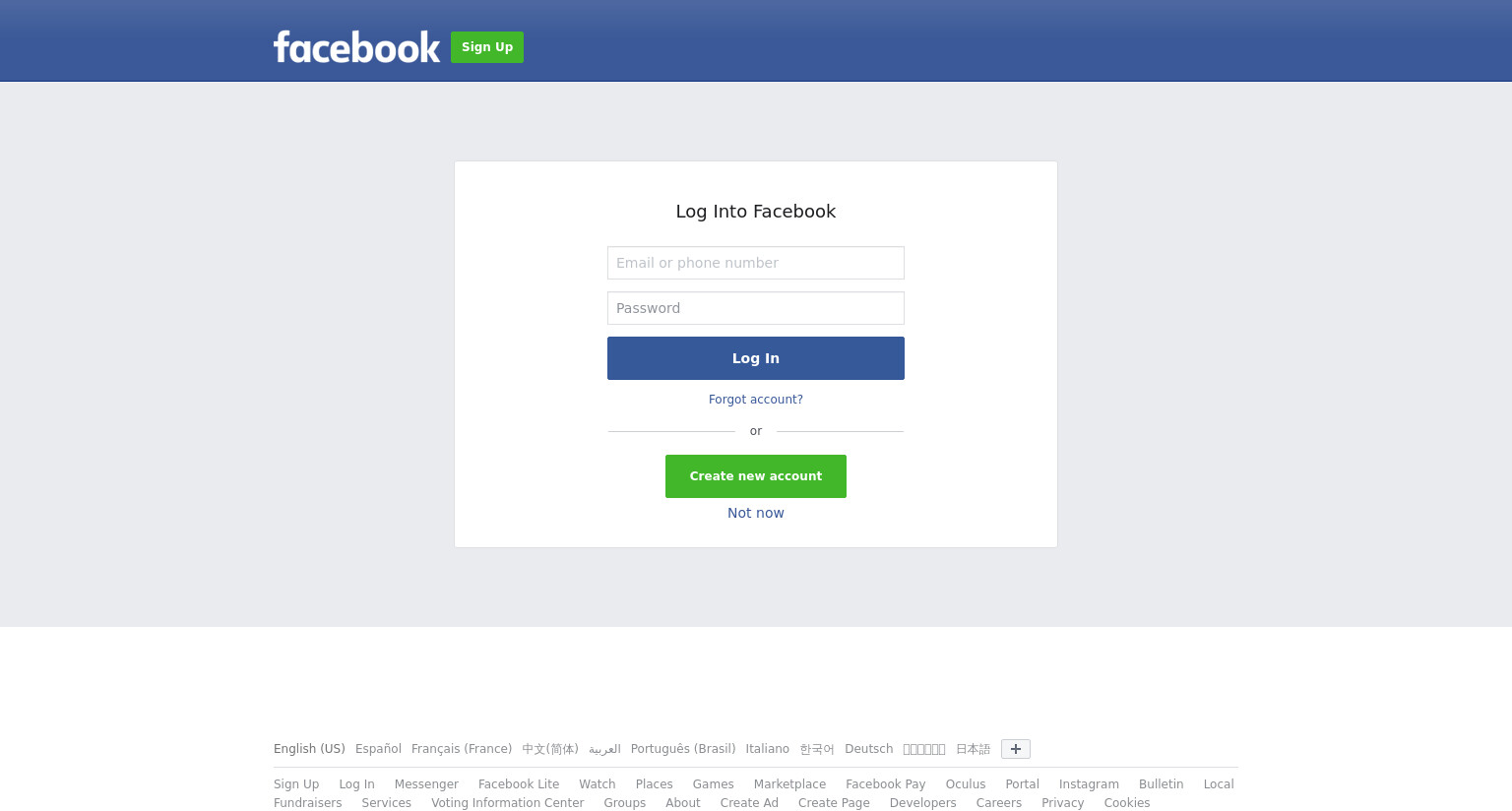Open the Forgot account? link
This screenshot has height=811, width=1512.
pyautogui.click(x=756, y=400)
